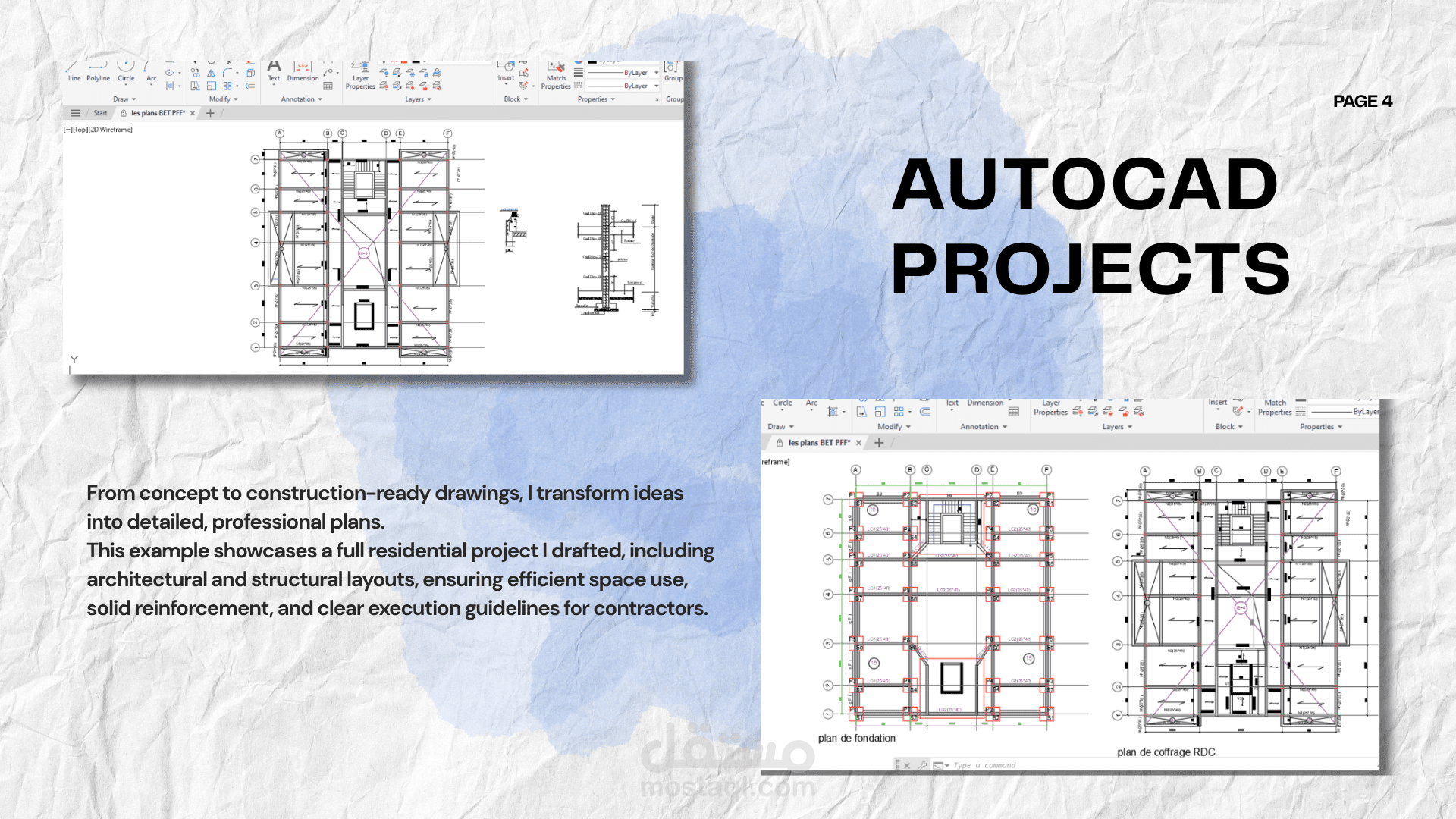Select the 'les plans BET PFF' drawing tab
Image resolution: width=1456 pixels, height=819 pixels.
tap(157, 112)
